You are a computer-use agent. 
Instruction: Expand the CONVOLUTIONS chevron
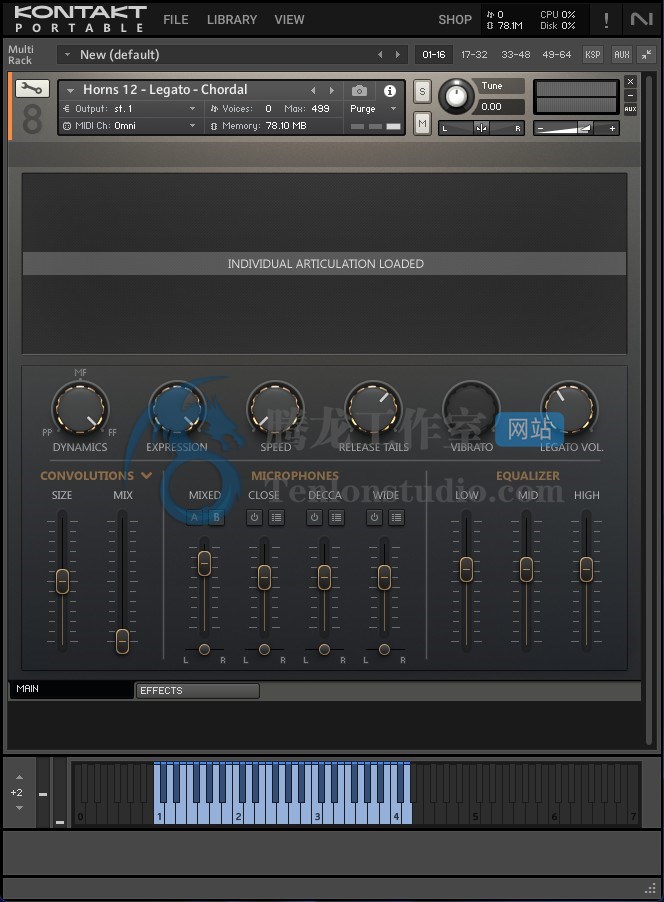147,475
